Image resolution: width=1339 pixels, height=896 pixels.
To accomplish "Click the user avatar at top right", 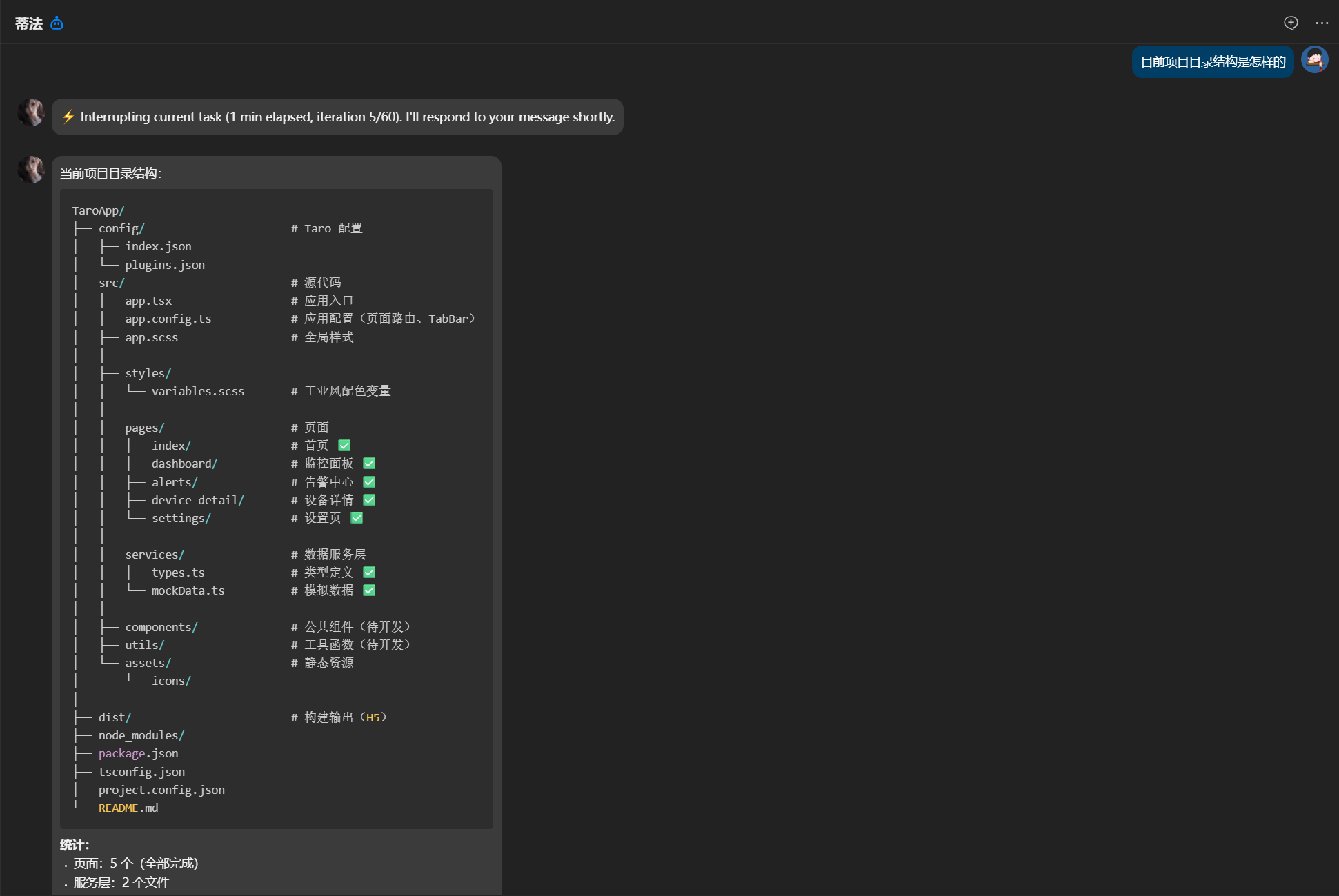I will click(1314, 60).
